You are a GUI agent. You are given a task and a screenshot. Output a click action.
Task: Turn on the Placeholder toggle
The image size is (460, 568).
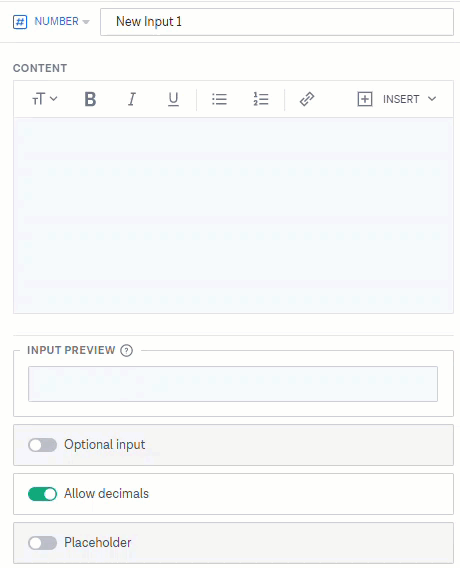tap(42, 543)
